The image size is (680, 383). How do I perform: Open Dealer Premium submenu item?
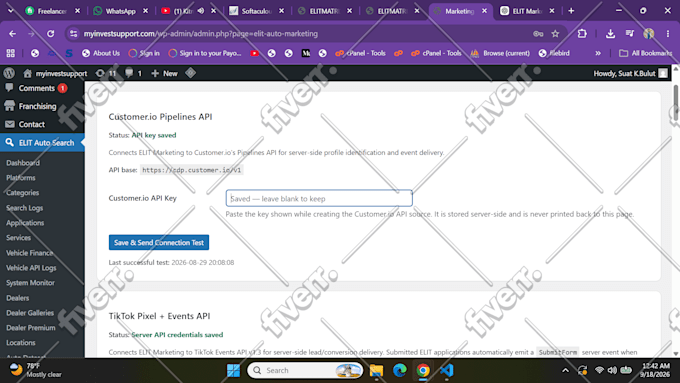[x=31, y=327]
